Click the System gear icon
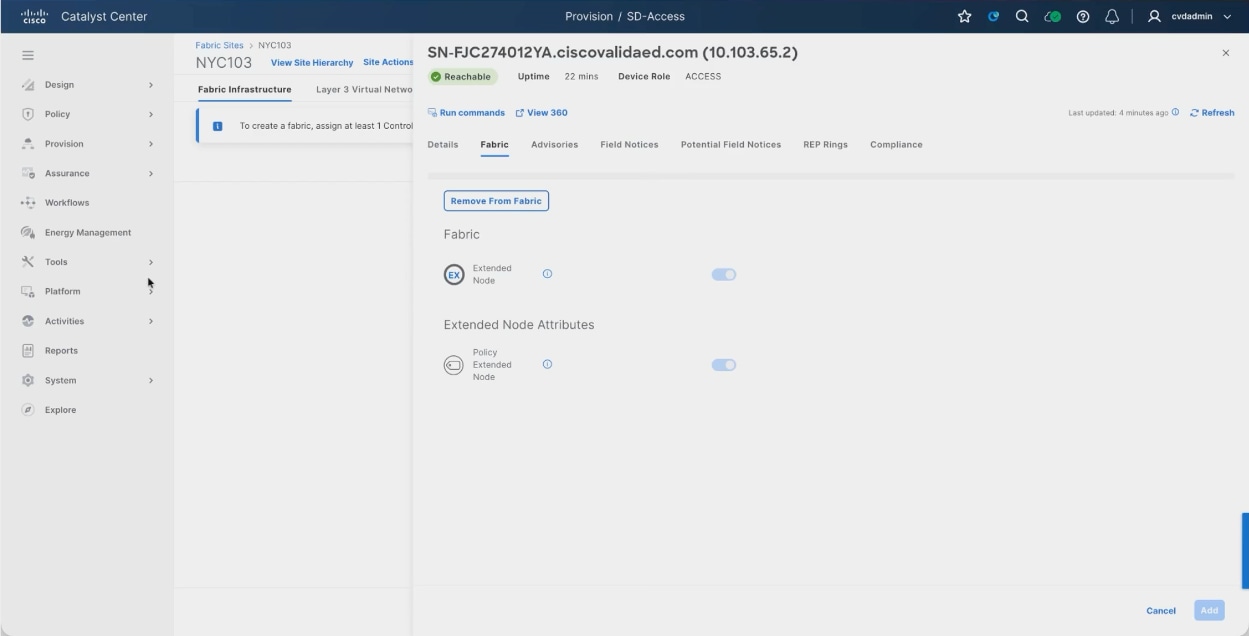Image resolution: width=1249 pixels, height=636 pixels. point(28,380)
